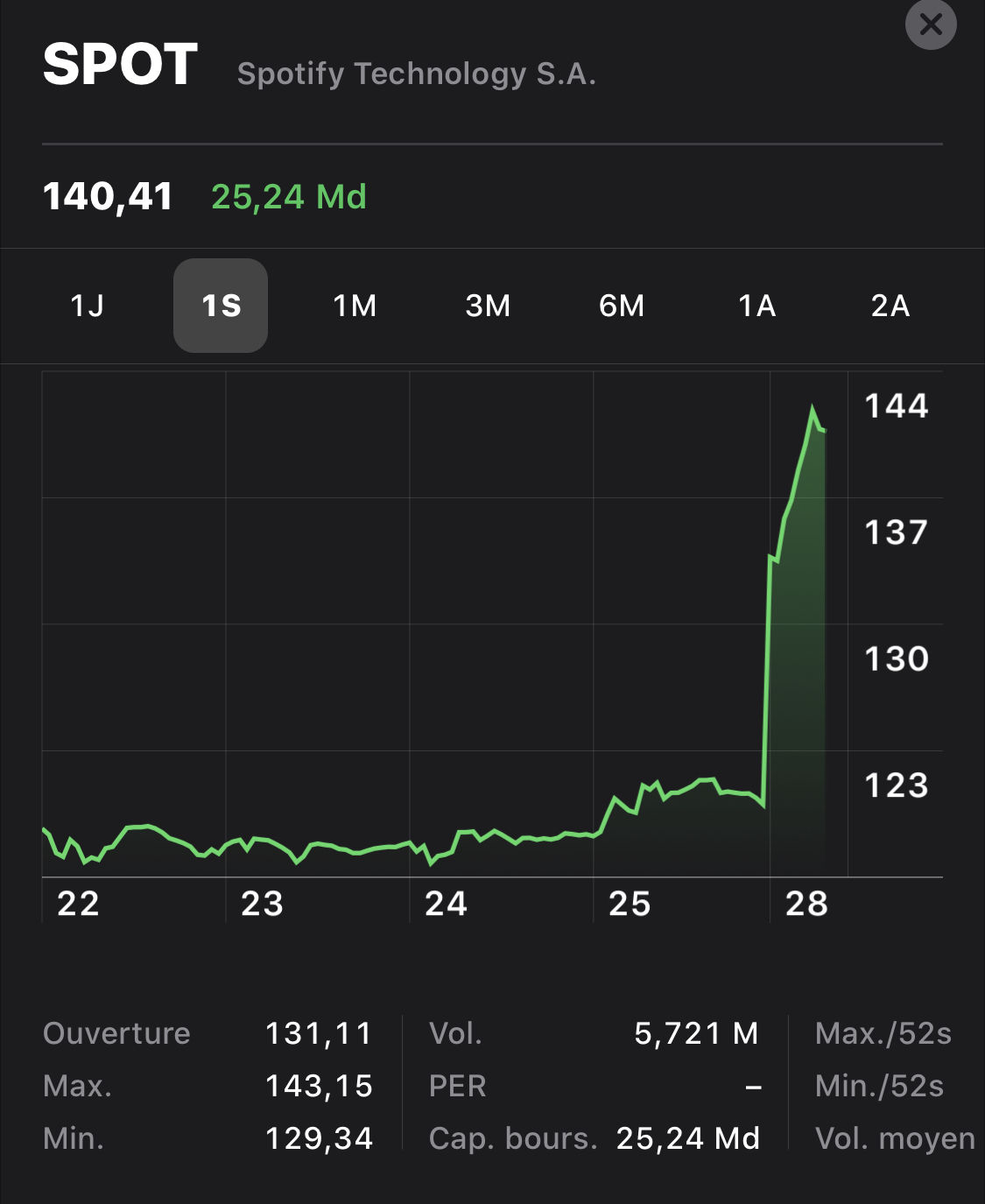Tap the volume value 5,721 M
The height and width of the screenshot is (1204, 985).
coord(697,1033)
